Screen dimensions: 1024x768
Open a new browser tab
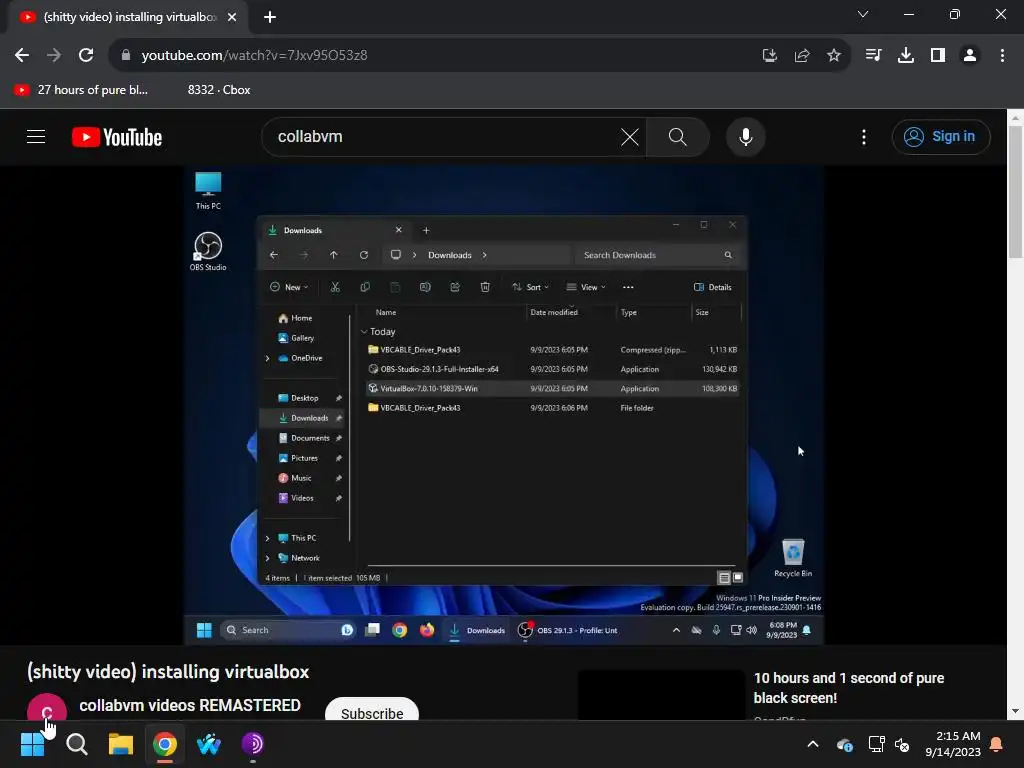pyautogui.click(x=270, y=17)
